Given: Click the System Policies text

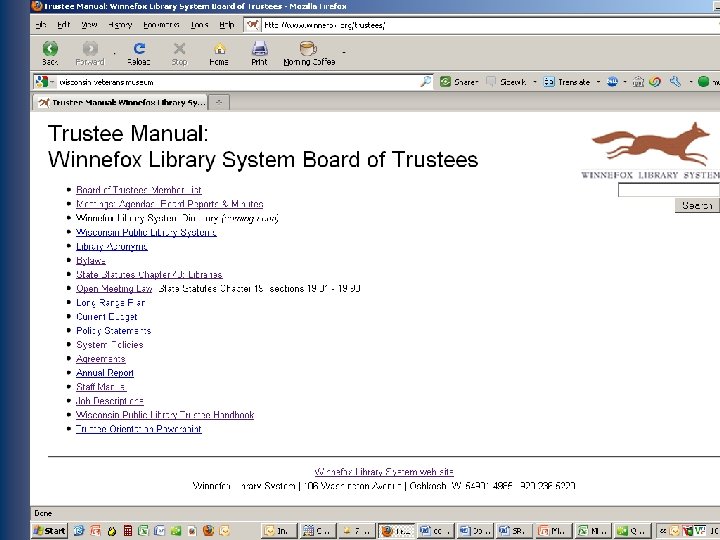Looking at the screenshot, I should pos(110,344).
